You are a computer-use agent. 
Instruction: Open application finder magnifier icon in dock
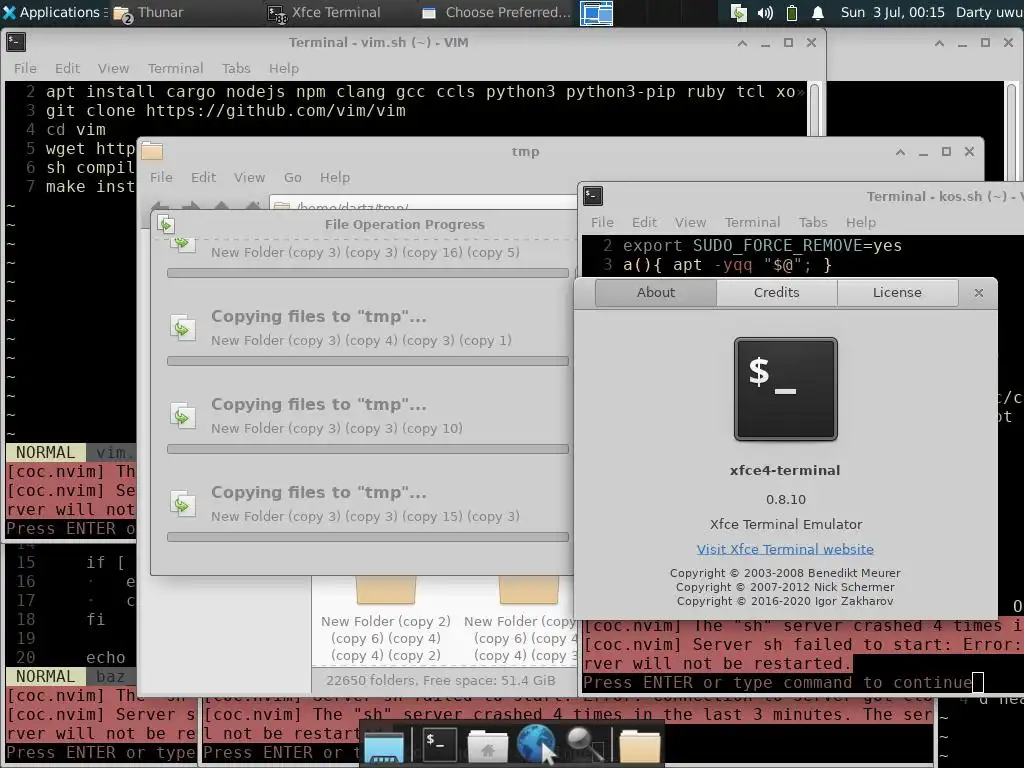tap(585, 744)
